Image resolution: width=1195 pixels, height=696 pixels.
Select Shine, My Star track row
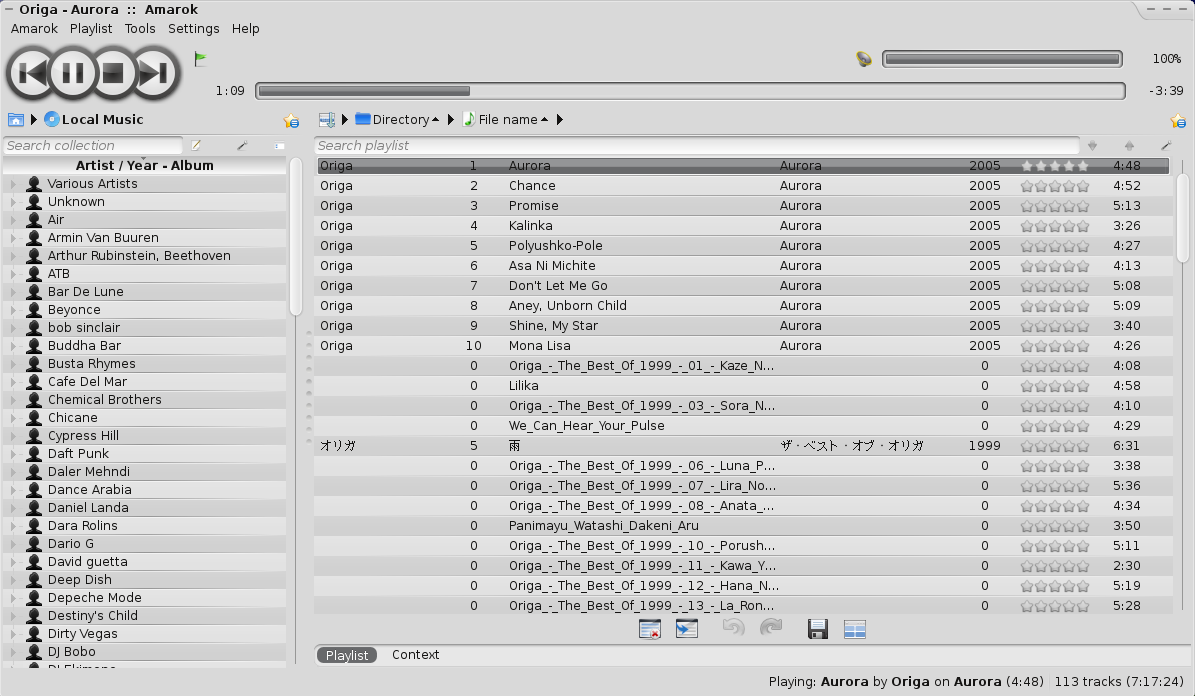click(x=742, y=326)
